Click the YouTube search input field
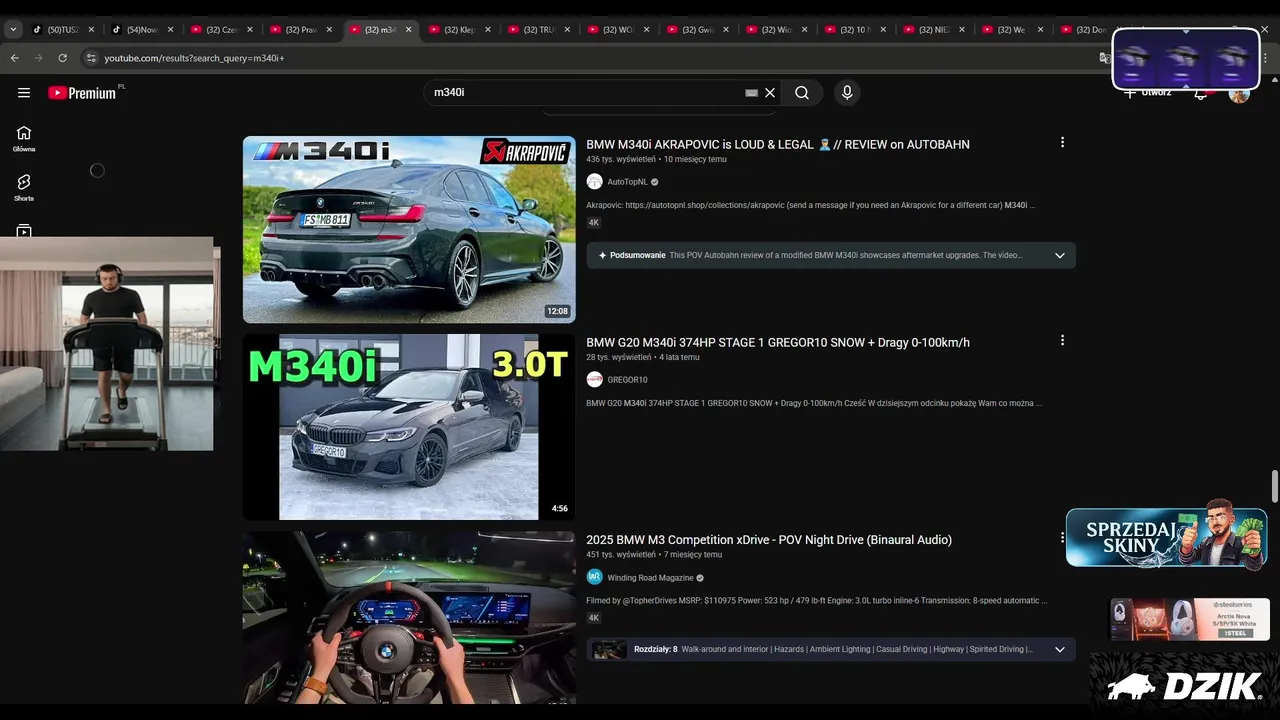 tap(585, 93)
